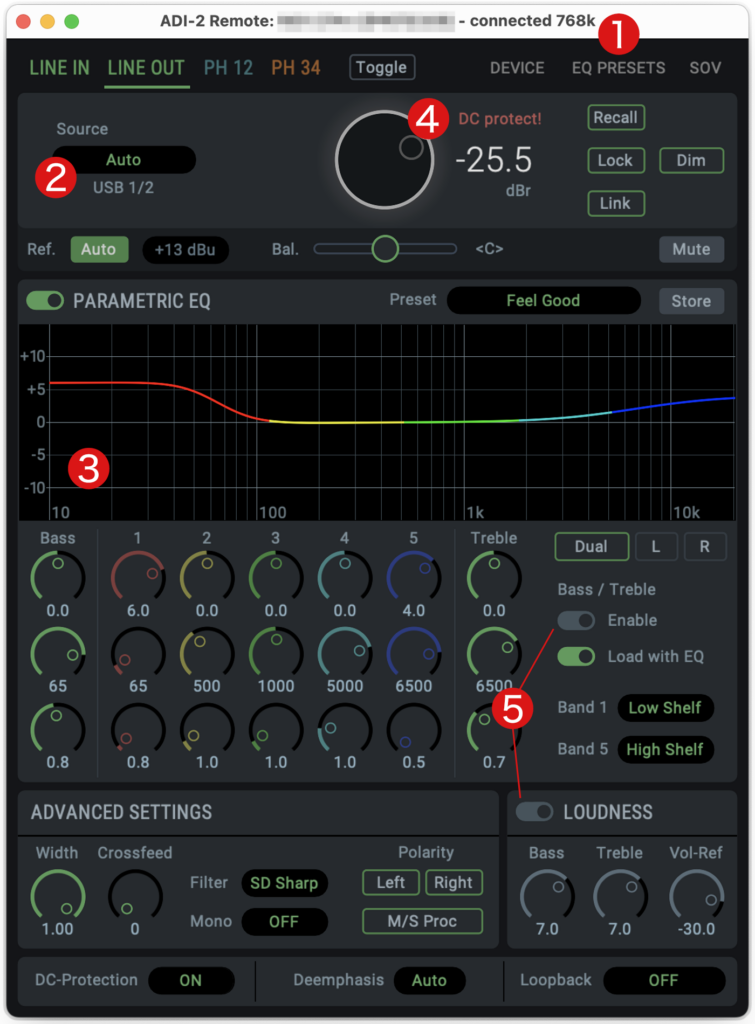Mute the output with Mute button
The image size is (755, 1024).
click(x=691, y=249)
